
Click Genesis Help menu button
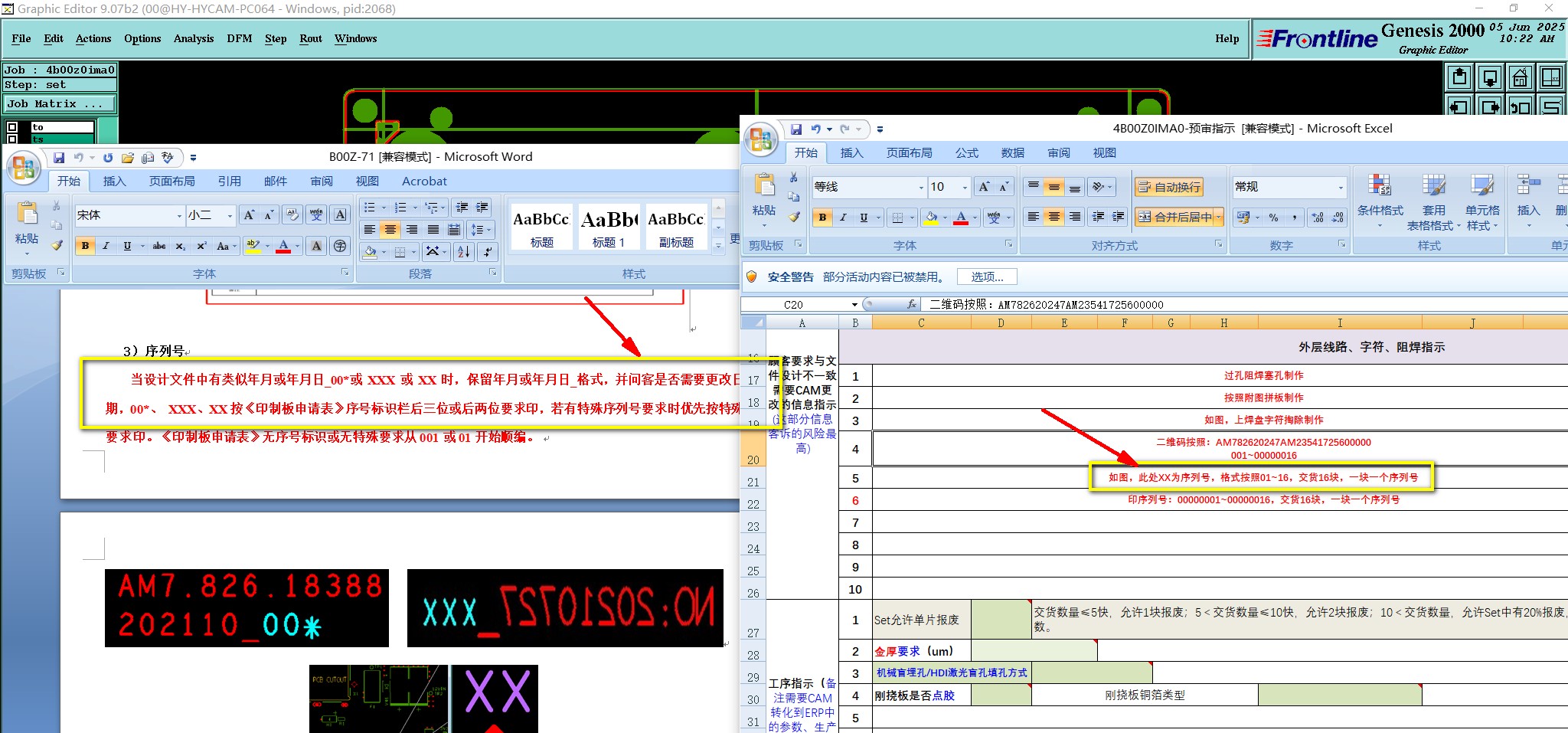coord(1227,39)
